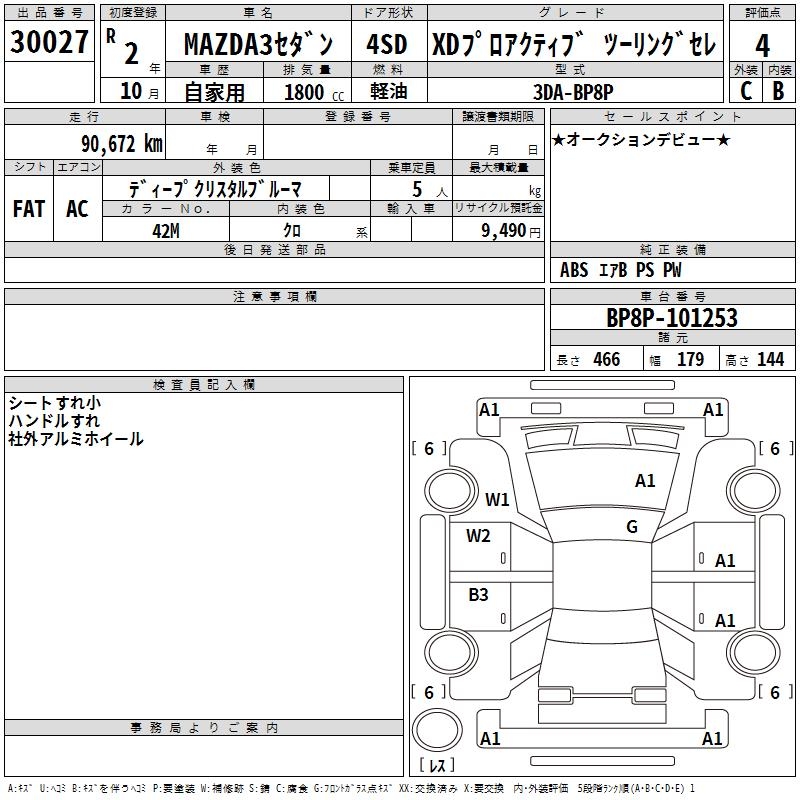The height and width of the screenshot is (800, 800).
Task: Click the height value 144
Action: (x=770, y=360)
